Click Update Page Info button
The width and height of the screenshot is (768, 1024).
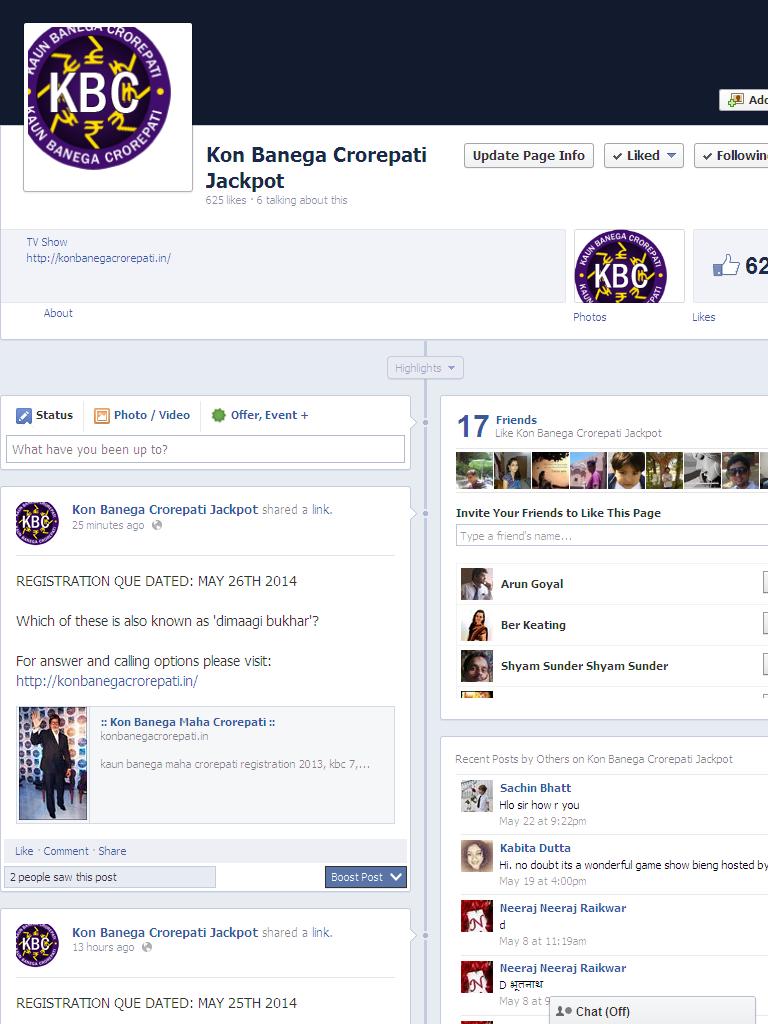tap(528, 156)
